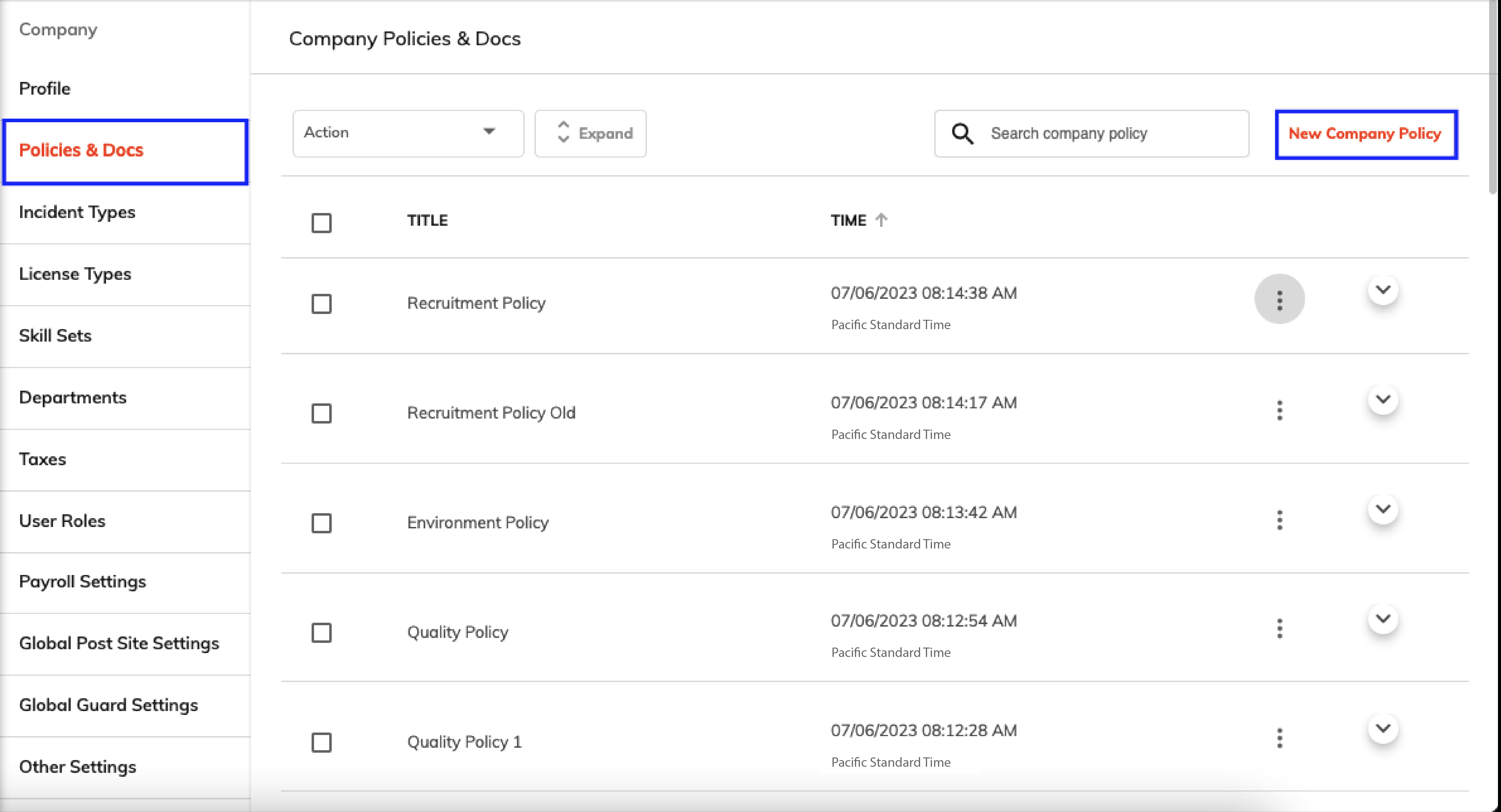This screenshot has height=812, width=1501.
Task: Click timestamp 07/06/2023 08:14:38 AM
Action: point(924,292)
